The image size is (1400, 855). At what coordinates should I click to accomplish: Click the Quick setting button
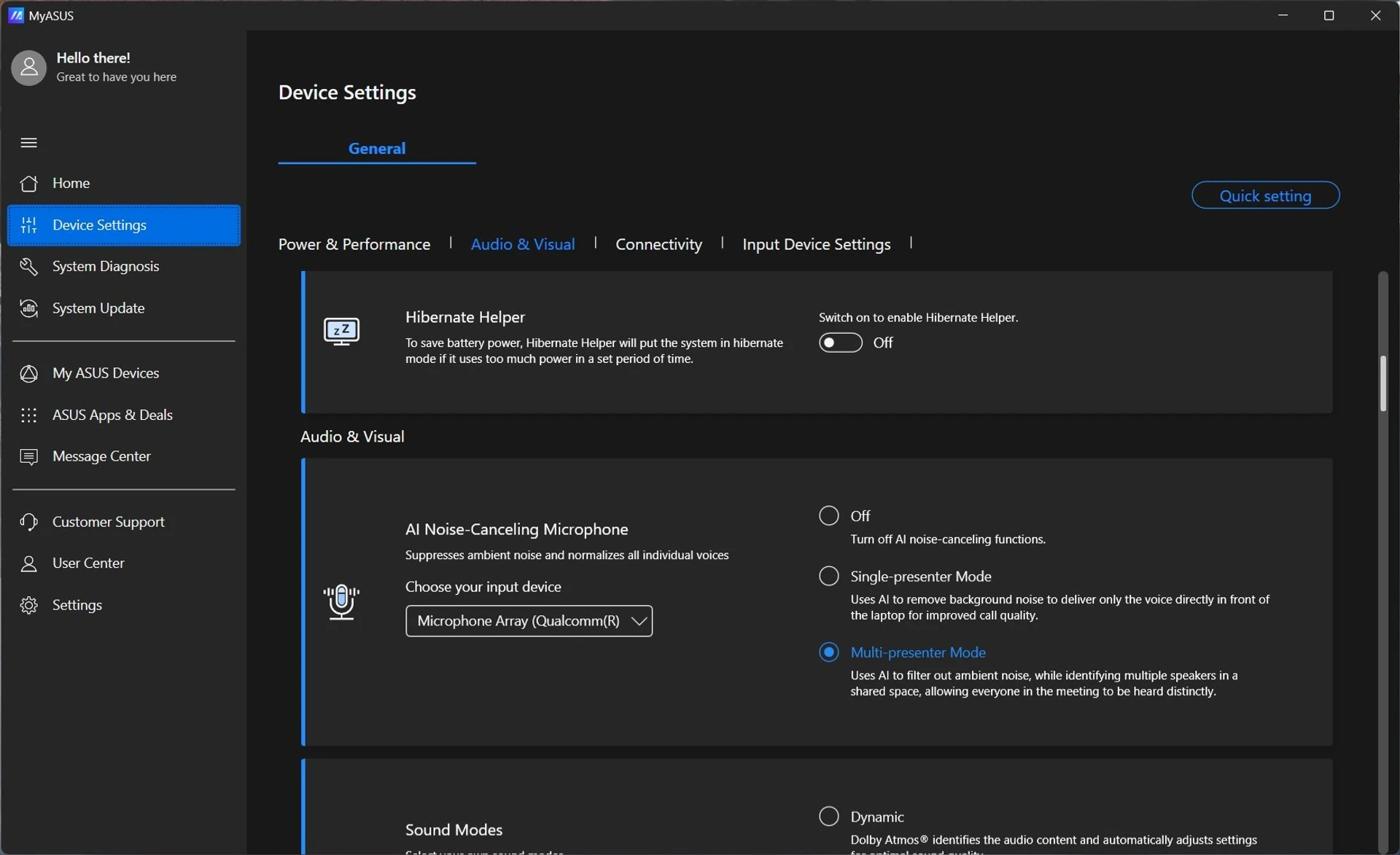pos(1265,195)
